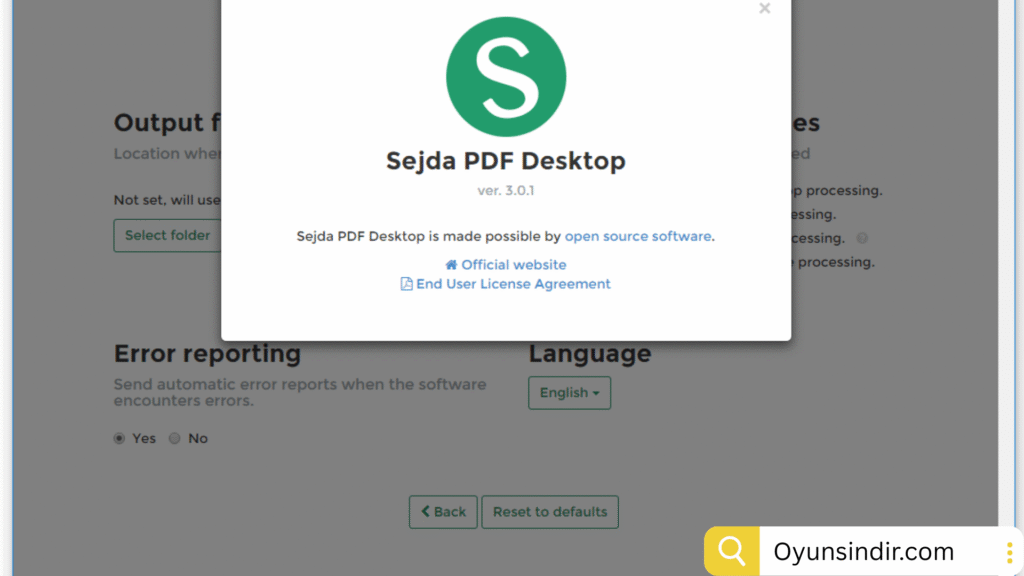Click the Sejda PDF Desktop title

[x=505, y=161]
